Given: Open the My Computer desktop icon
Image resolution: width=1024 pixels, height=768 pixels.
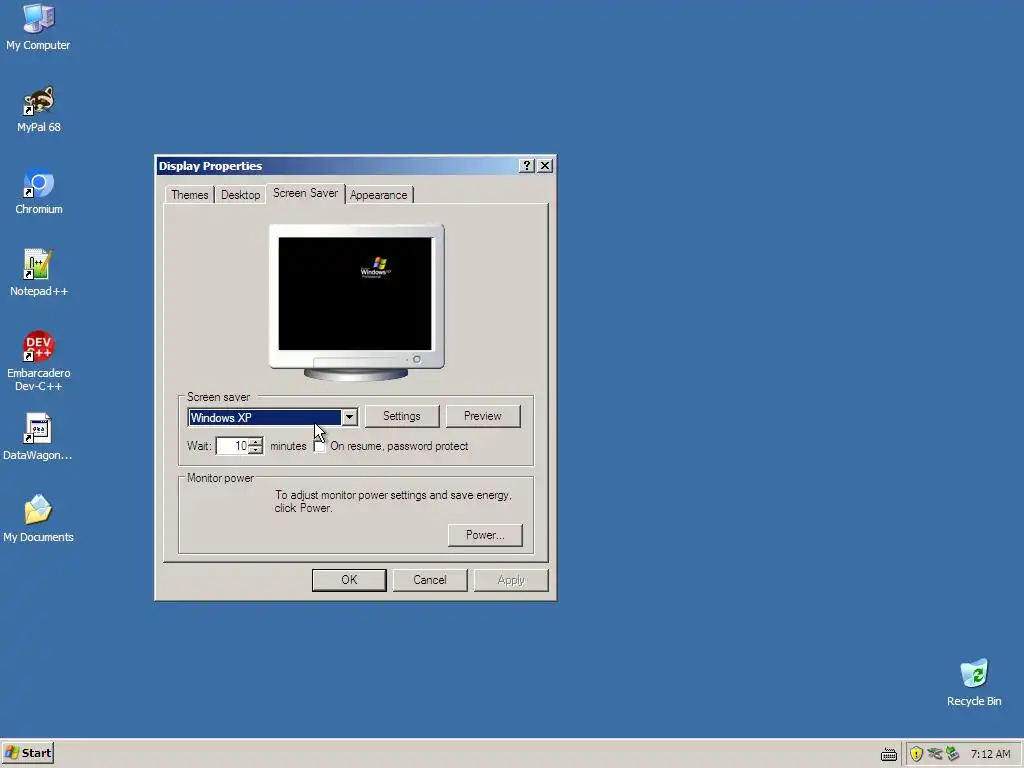Looking at the screenshot, I should (x=38, y=26).
